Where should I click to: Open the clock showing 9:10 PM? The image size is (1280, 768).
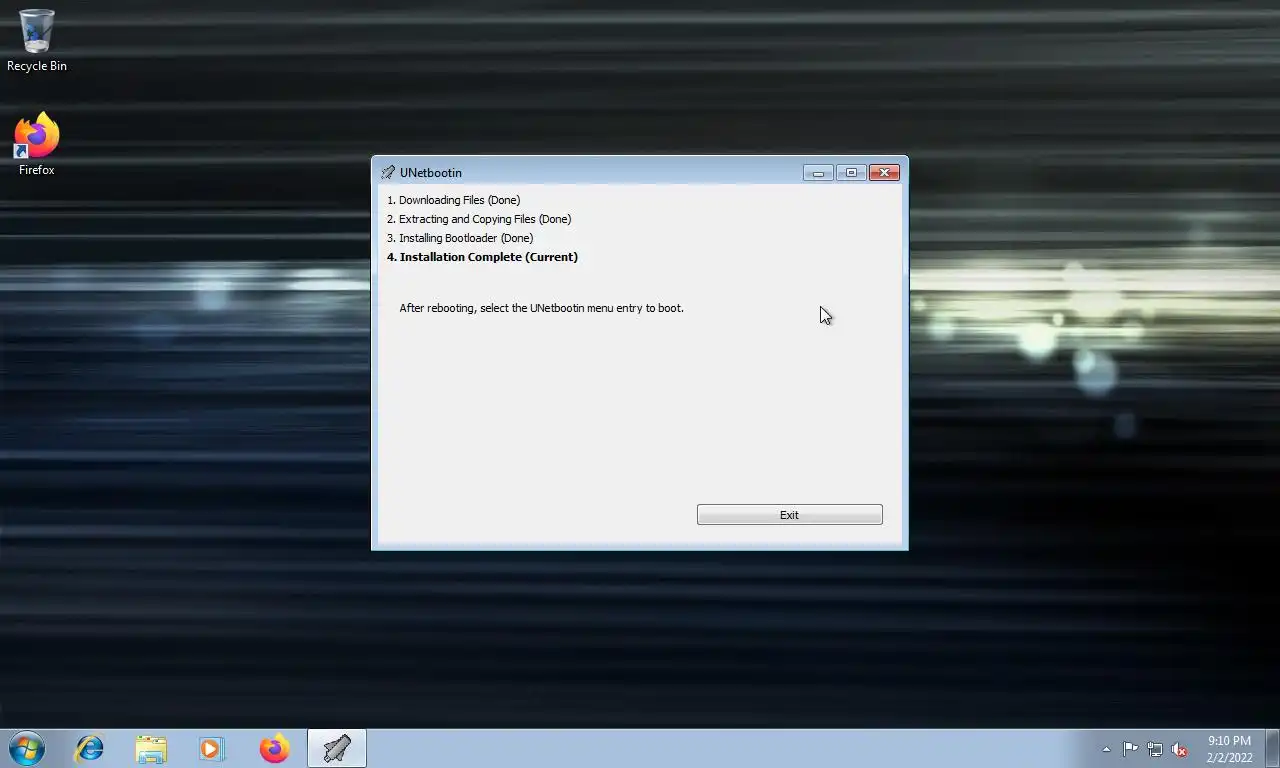[x=1229, y=749]
